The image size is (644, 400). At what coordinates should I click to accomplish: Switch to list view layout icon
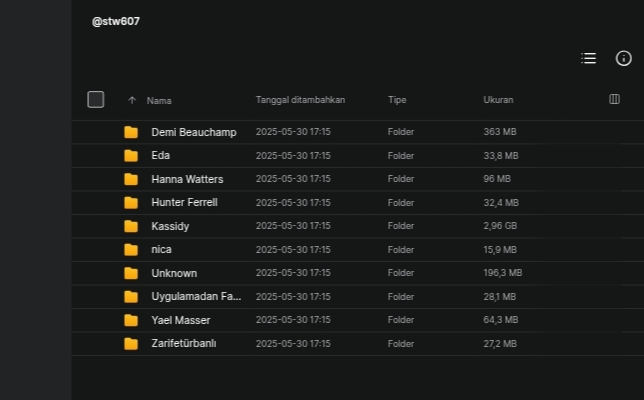coord(589,58)
